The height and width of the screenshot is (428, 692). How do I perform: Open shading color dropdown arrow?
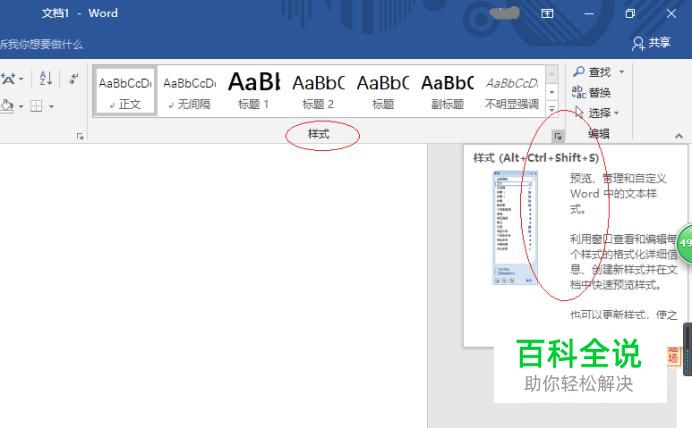20,106
